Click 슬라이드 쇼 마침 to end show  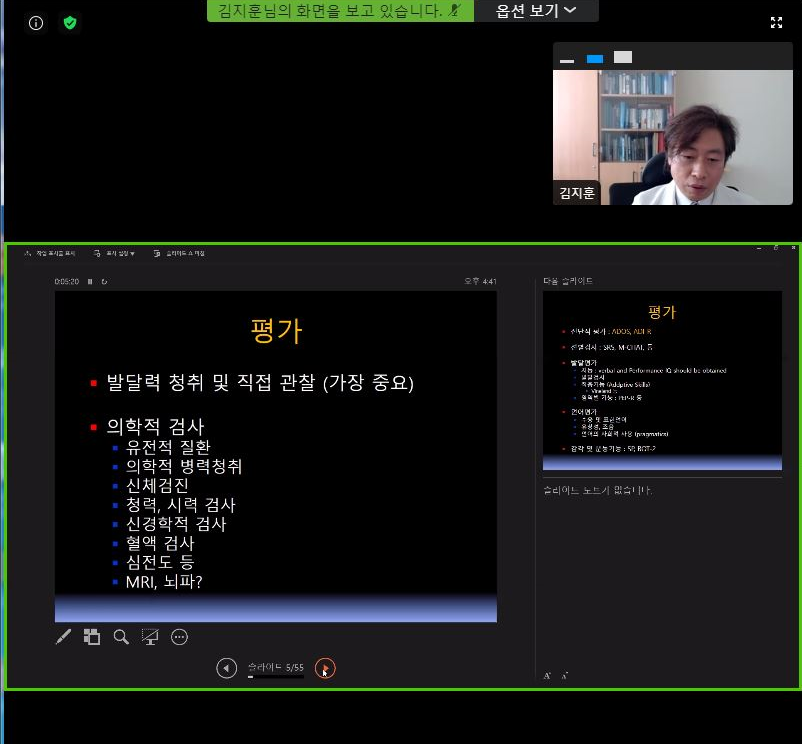click(x=180, y=254)
